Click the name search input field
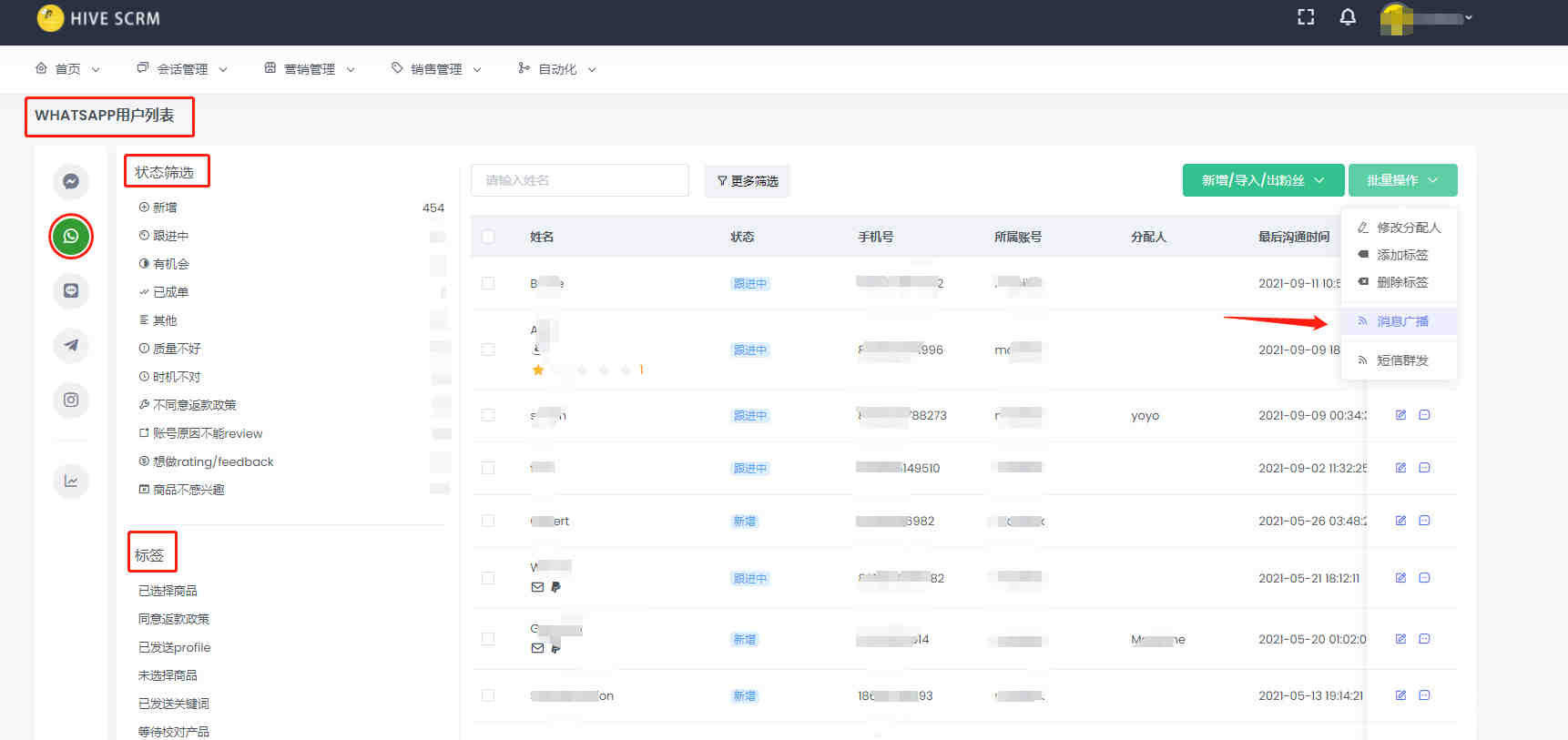The image size is (1568, 740). (580, 180)
